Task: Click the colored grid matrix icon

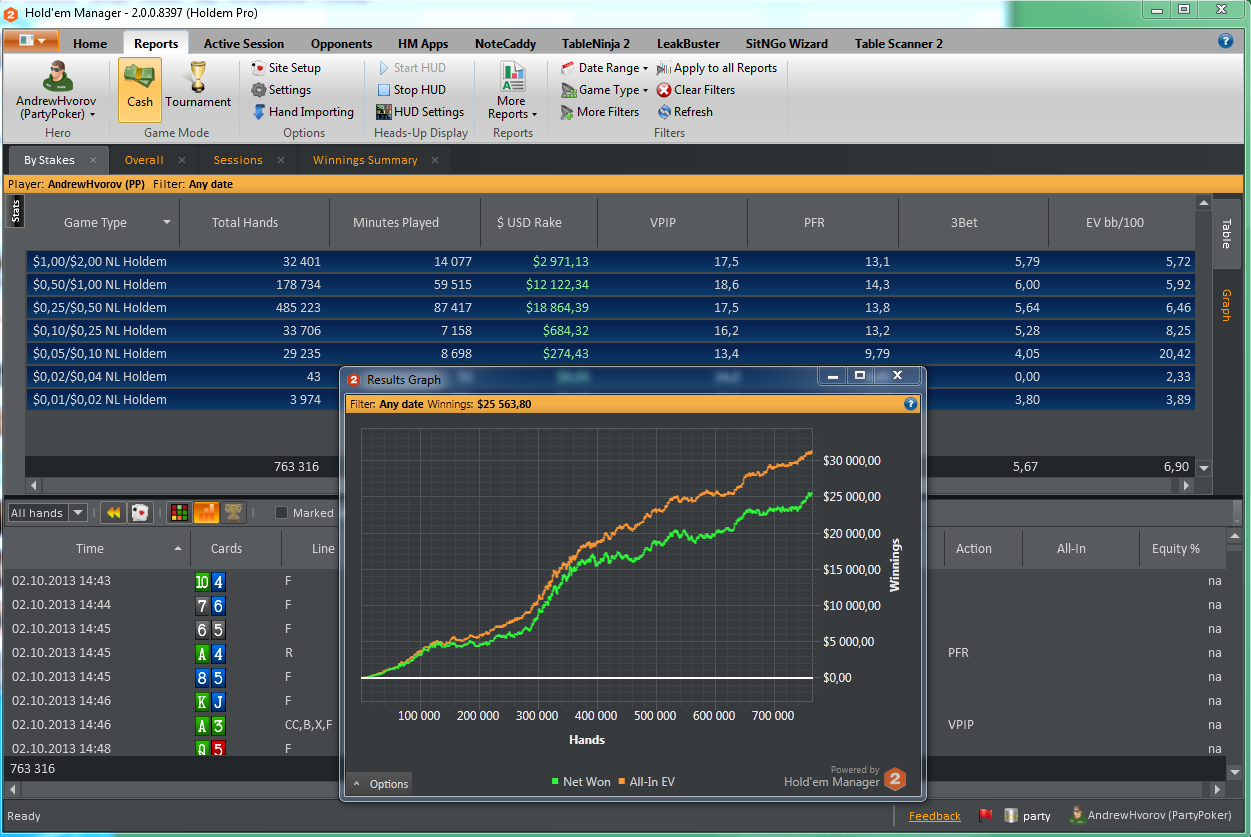Action: (180, 512)
